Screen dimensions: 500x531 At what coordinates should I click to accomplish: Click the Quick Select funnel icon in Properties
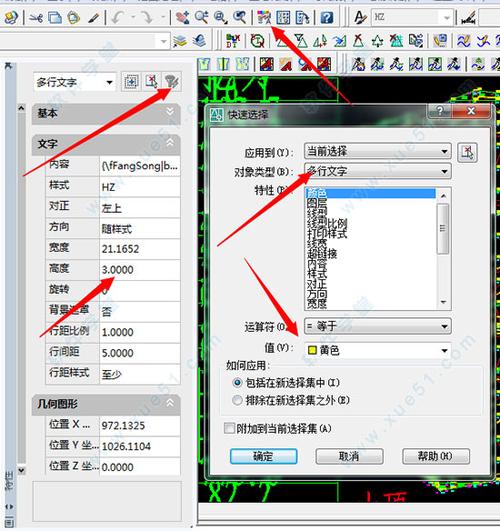172,81
